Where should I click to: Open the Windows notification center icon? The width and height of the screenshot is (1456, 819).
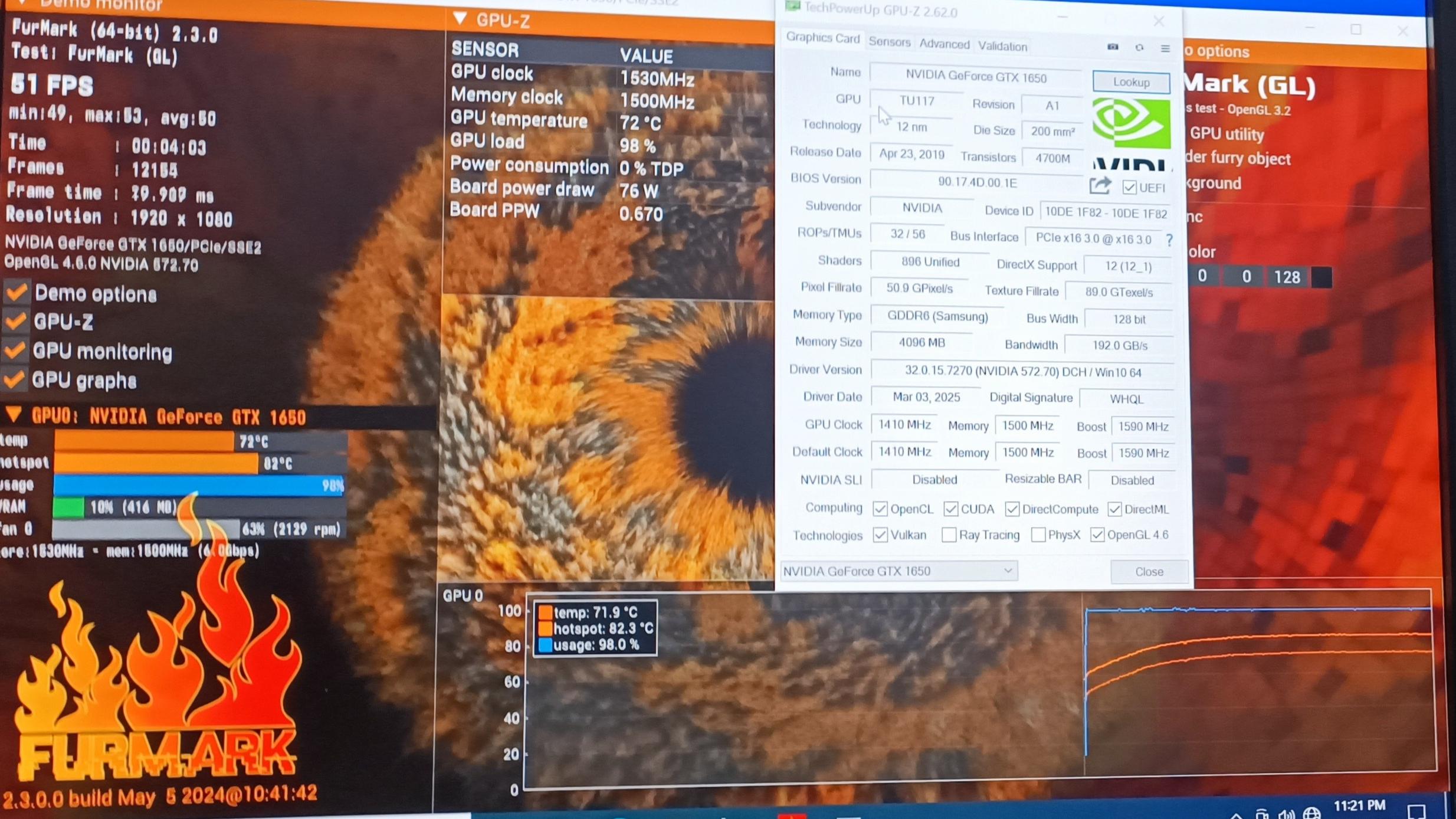click(1416, 811)
